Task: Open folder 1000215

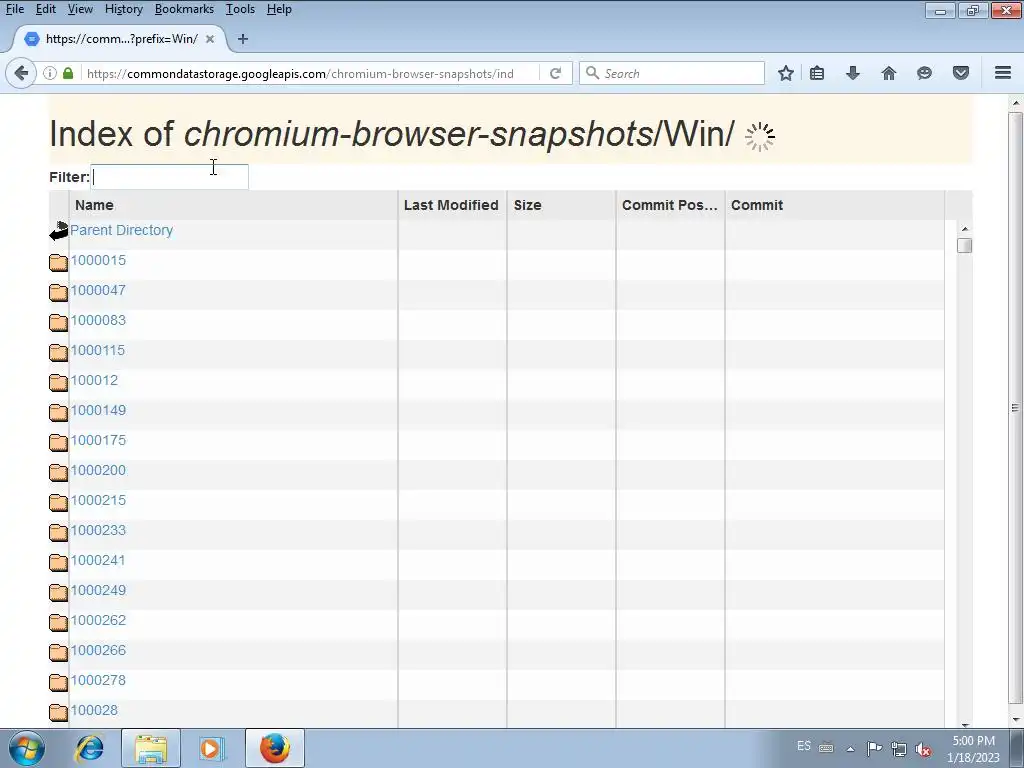Action: click(98, 500)
